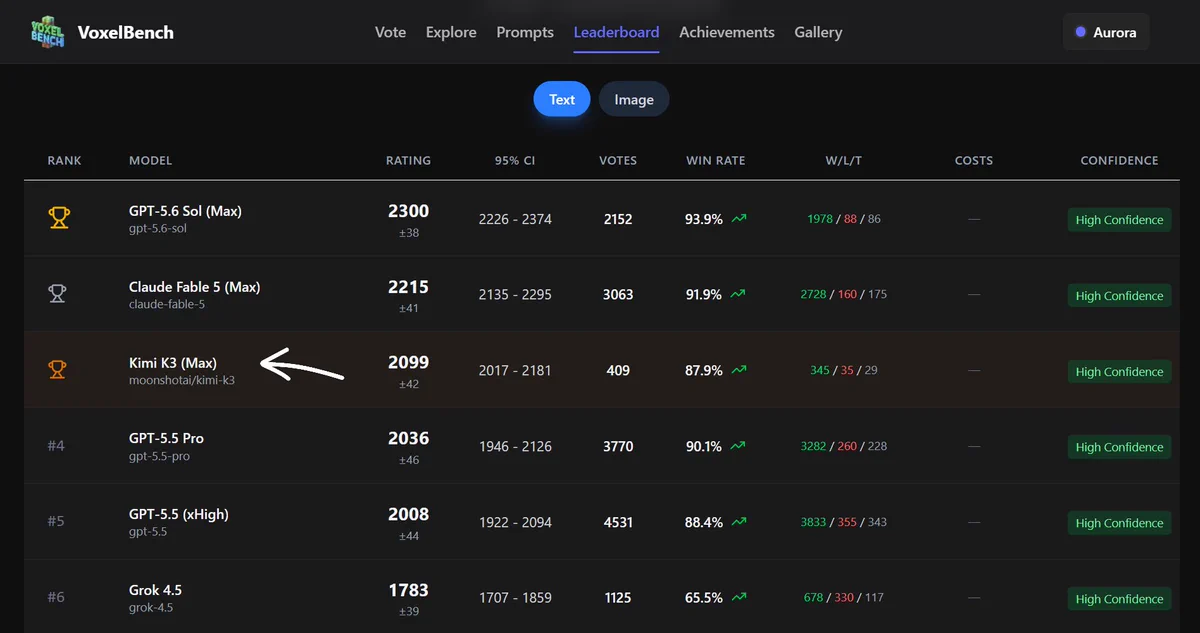This screenshot has height=633, width=1200.
Task: Select the Leaderboard nav item
Action: (616, 32)
